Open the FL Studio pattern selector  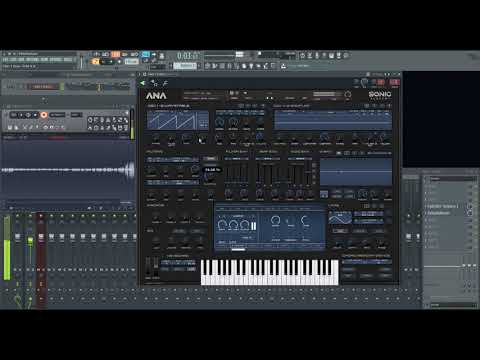point(185,66)
